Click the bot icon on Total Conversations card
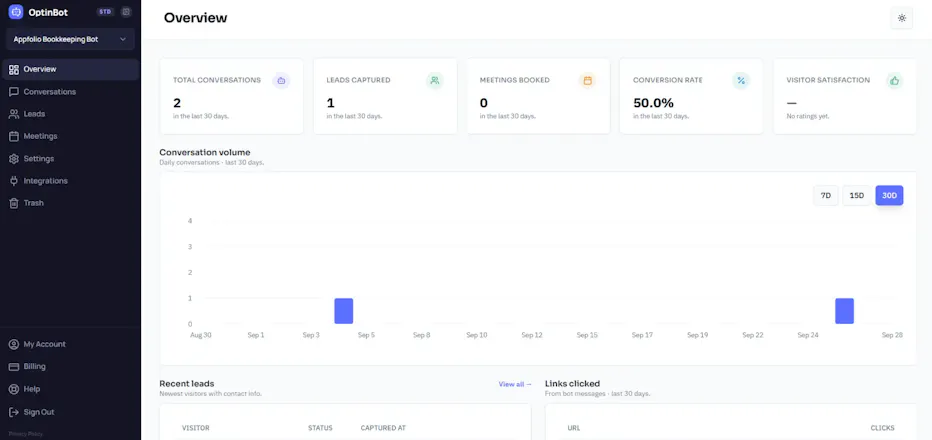Image resolution: width=932 pixels, height=440 pixels. [x=281, y=80]
